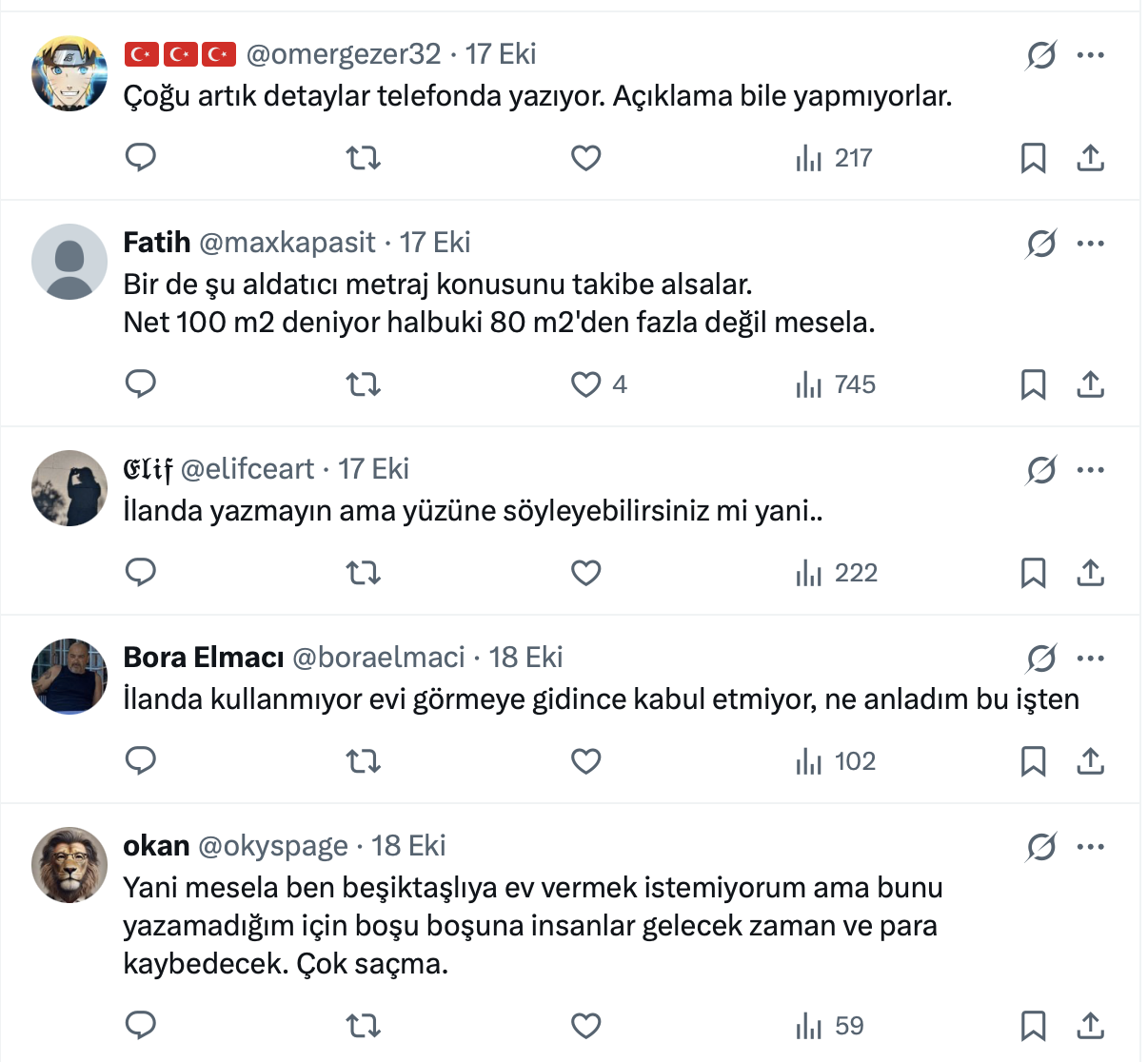Open Grok icon on okan's tweet

click(x=1041, y=846)
